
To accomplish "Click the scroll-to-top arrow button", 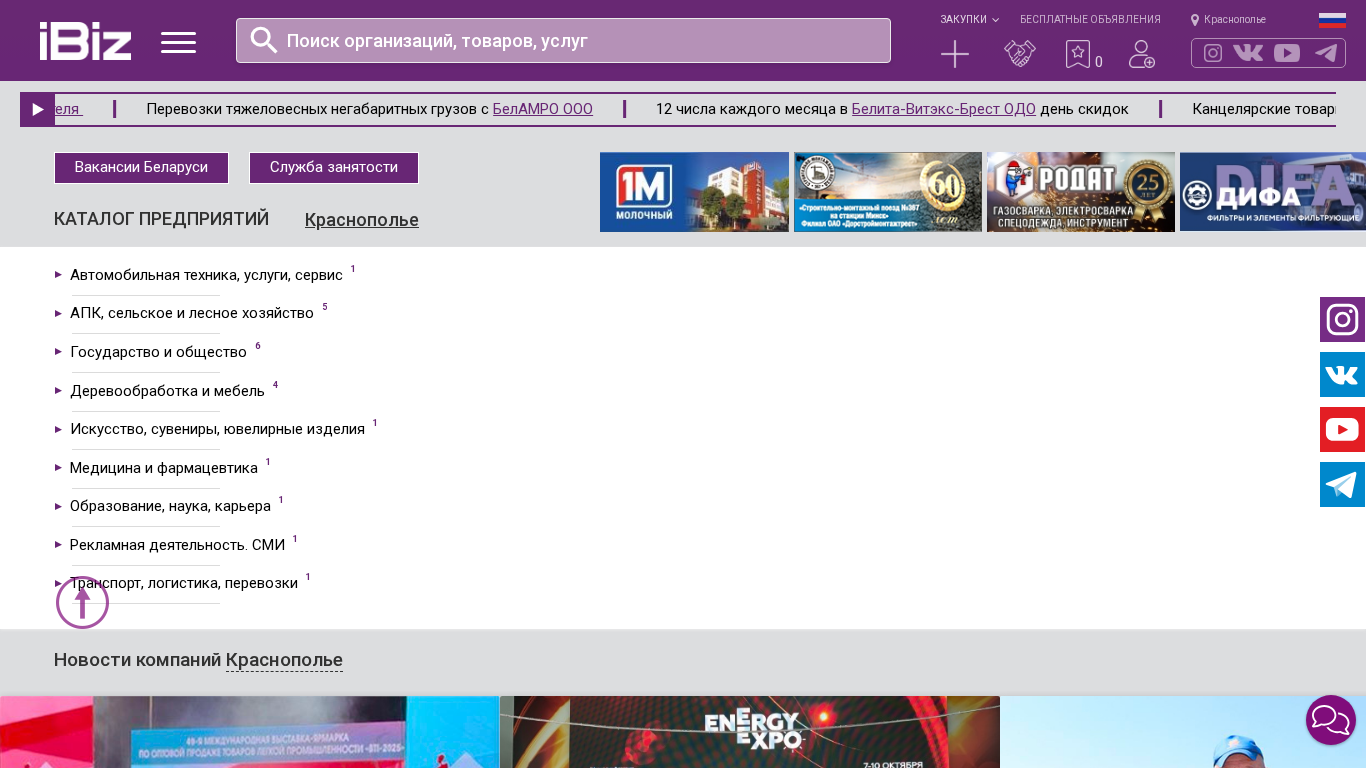I will 82,602.
